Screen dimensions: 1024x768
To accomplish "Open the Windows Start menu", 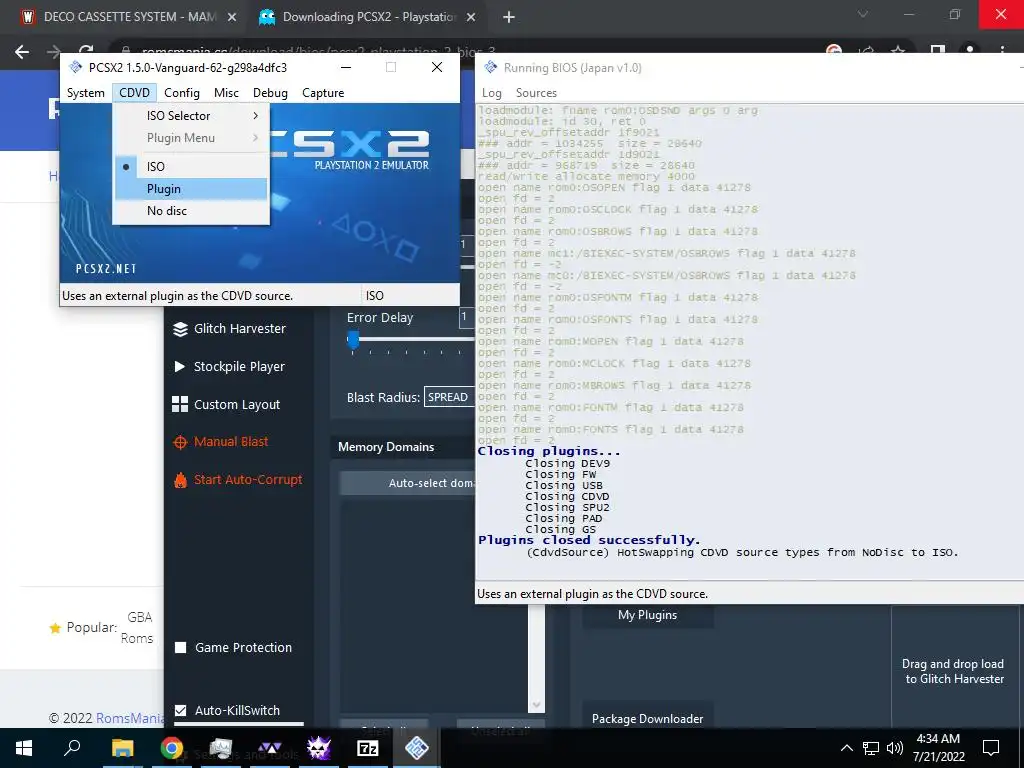I will click(x=24, y=748).
